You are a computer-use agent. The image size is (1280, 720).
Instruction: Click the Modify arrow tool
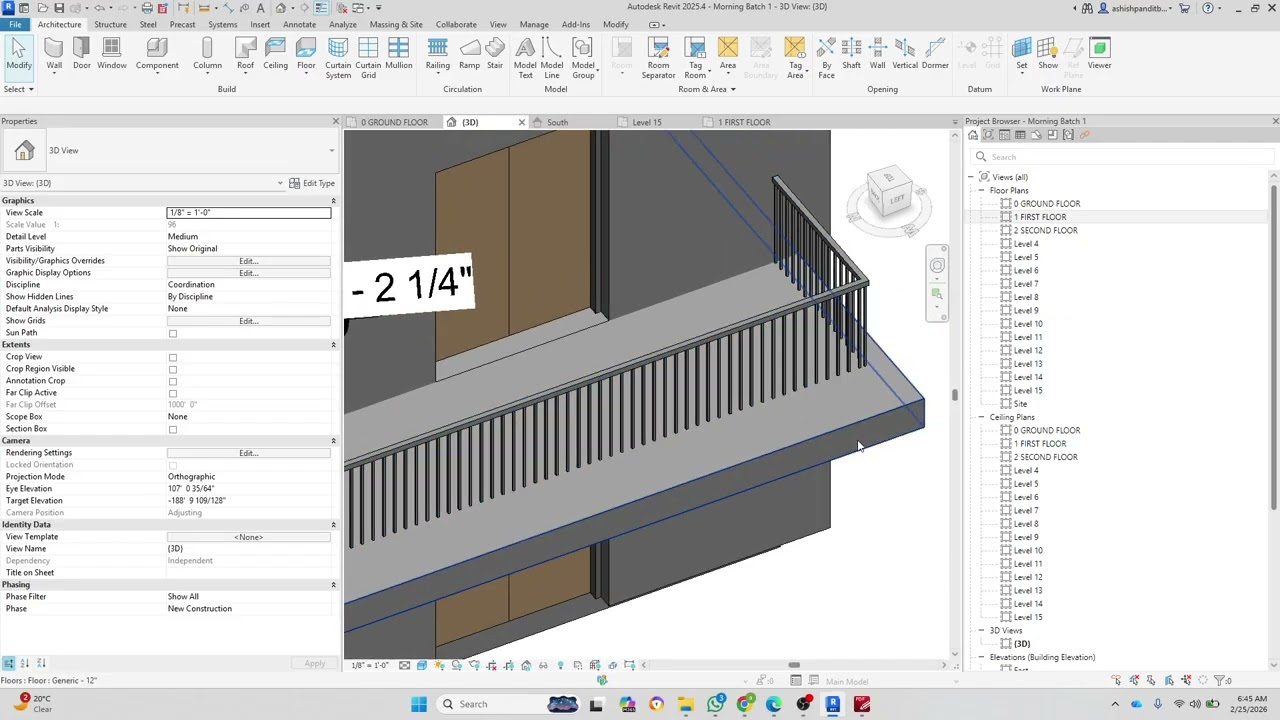coord(19,54)
